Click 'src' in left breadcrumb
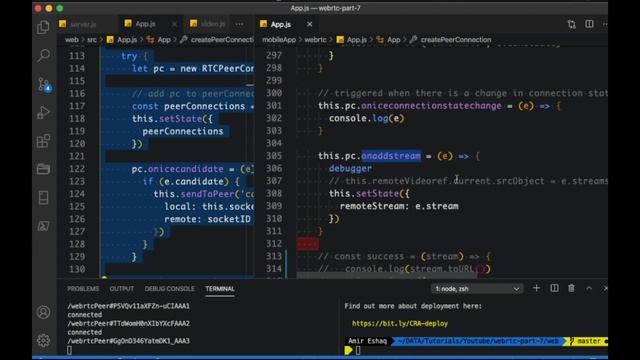This screenshot has width=640, height=360. click(92, 40)
